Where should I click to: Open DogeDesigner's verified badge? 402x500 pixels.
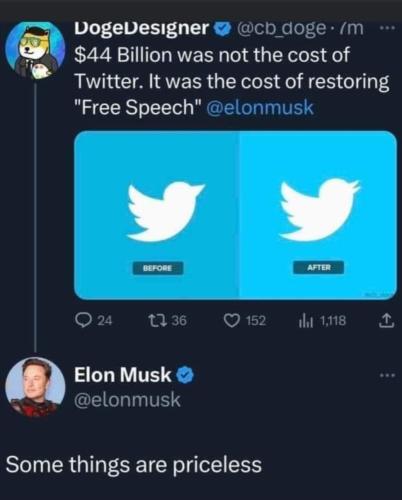[x=223, y=29]
